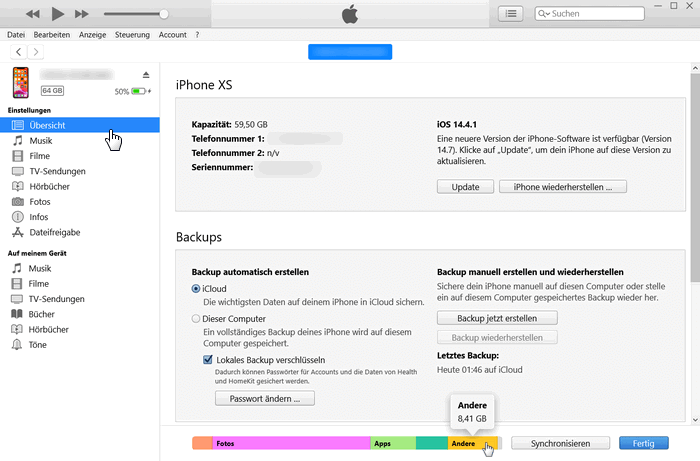Screen dimensions: 700x461
Task: Click the Passwort ändern button
Action: click(x=265, y=399)
